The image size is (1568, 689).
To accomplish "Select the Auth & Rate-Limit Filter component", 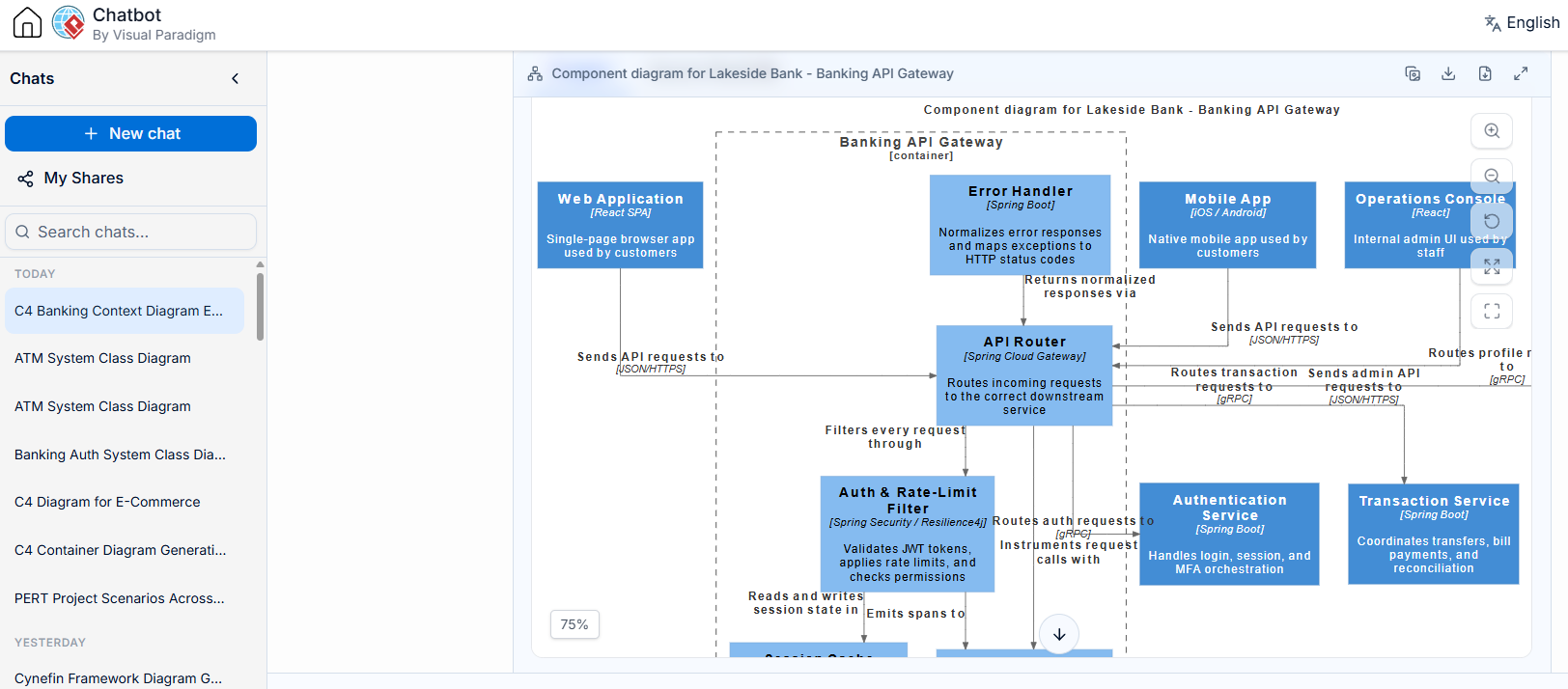I will 908,534.
